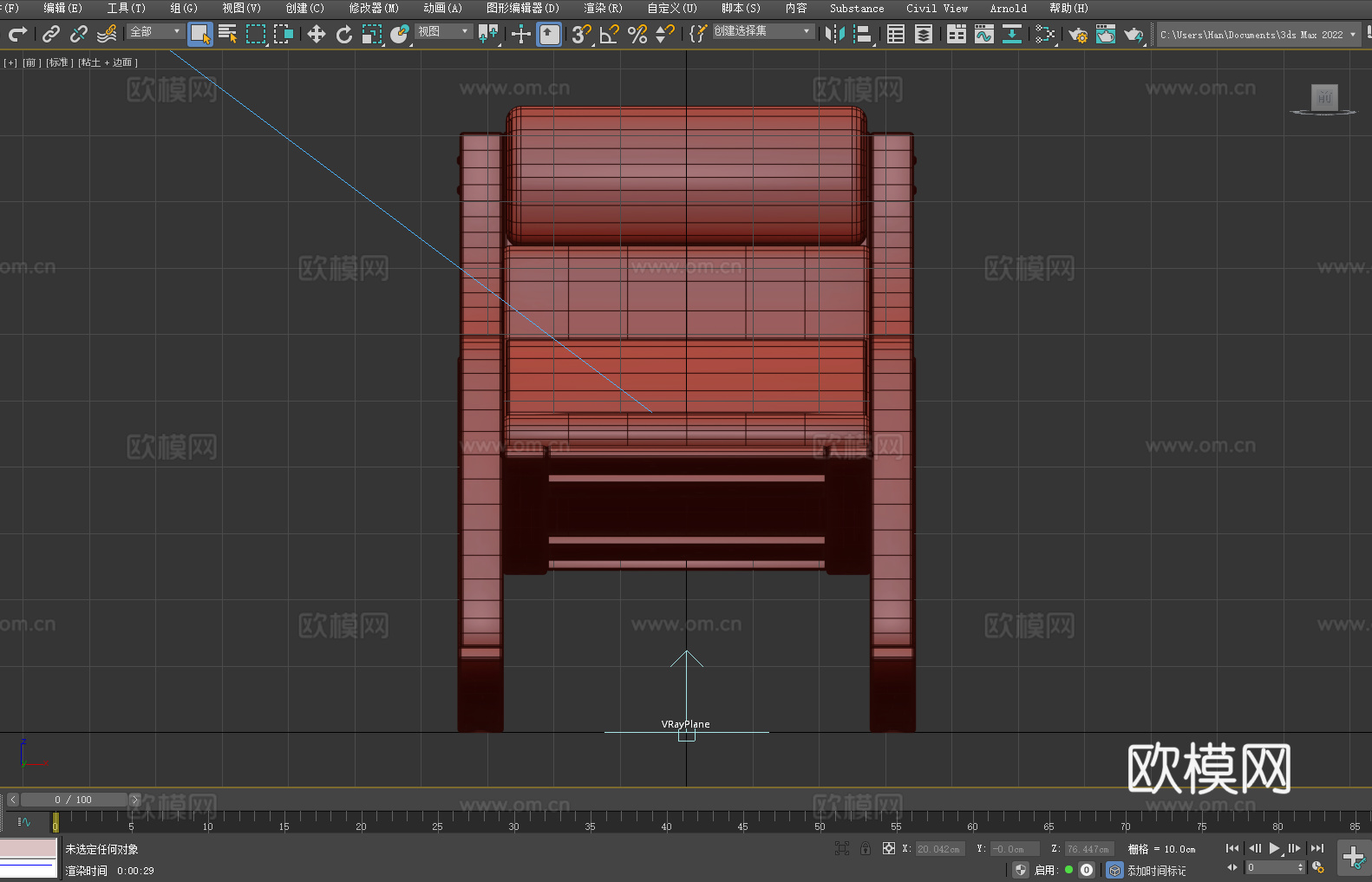Click the [+] viewport general menu label
1372x882 pixels.
click(x=10, y=62)
